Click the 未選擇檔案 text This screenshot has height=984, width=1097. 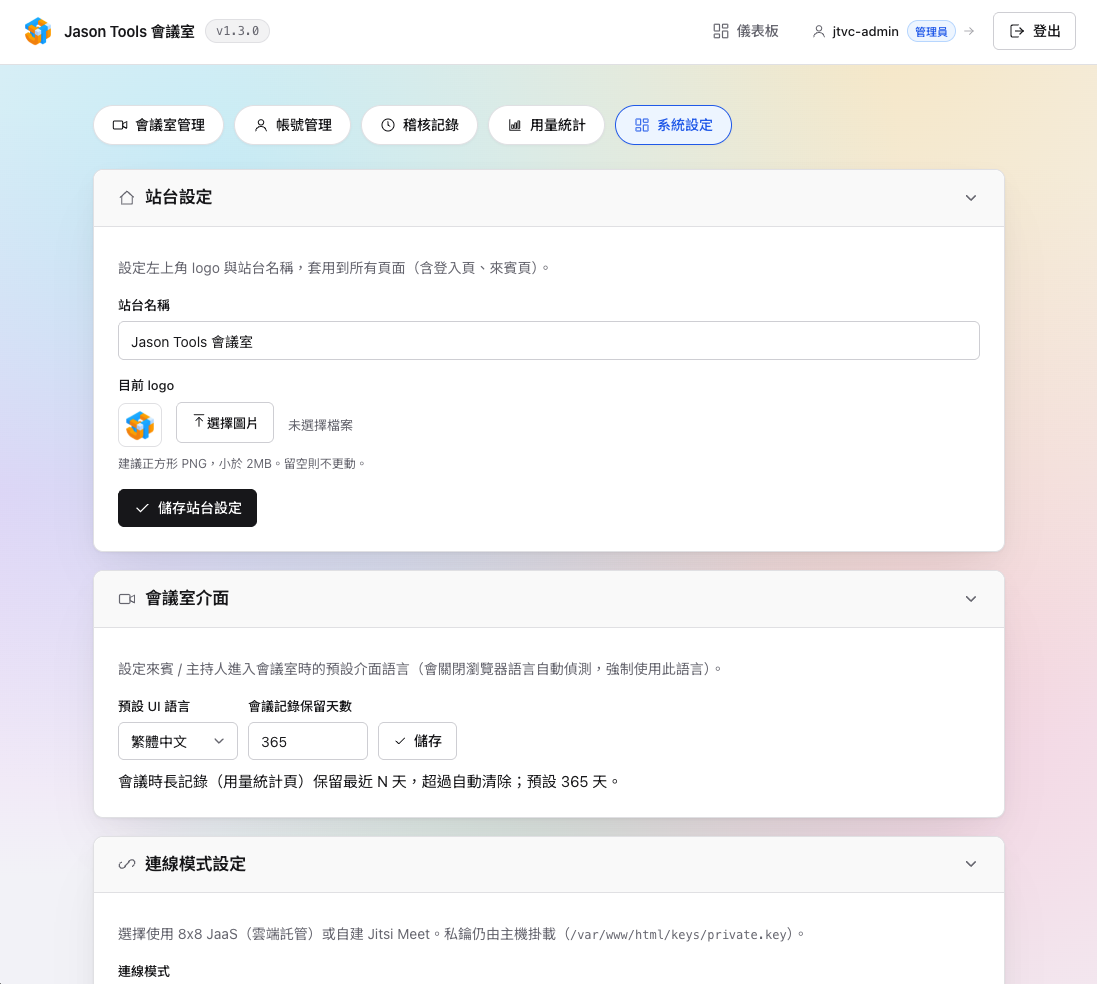[320, 426]
